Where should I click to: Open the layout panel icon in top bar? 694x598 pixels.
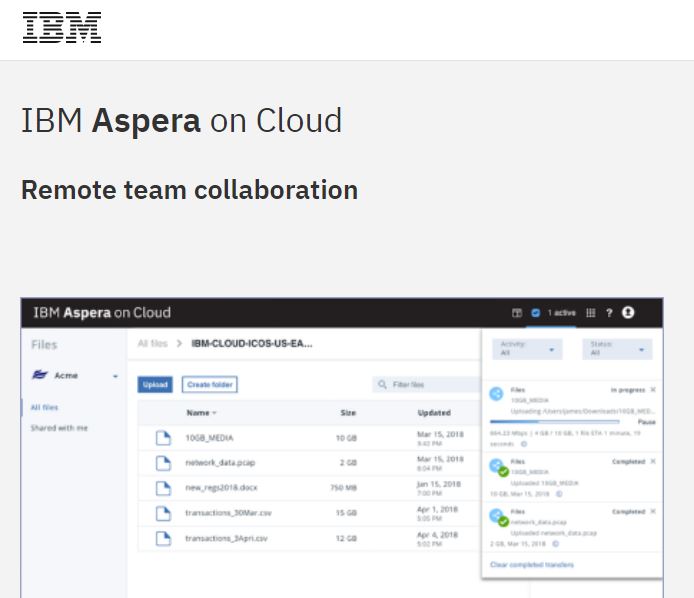517,313
